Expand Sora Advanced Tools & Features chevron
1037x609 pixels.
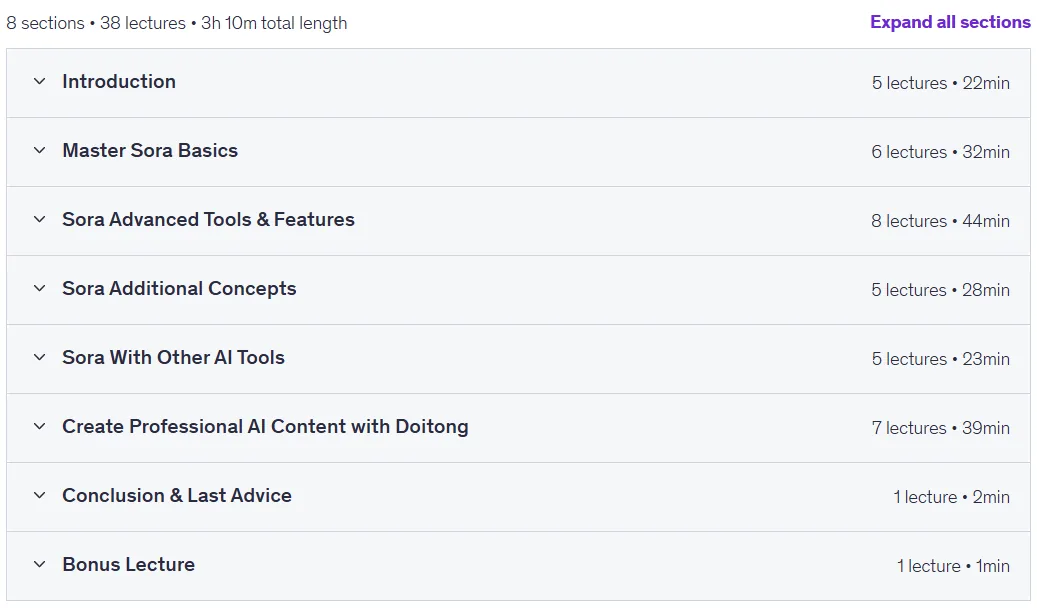(40, 219)
